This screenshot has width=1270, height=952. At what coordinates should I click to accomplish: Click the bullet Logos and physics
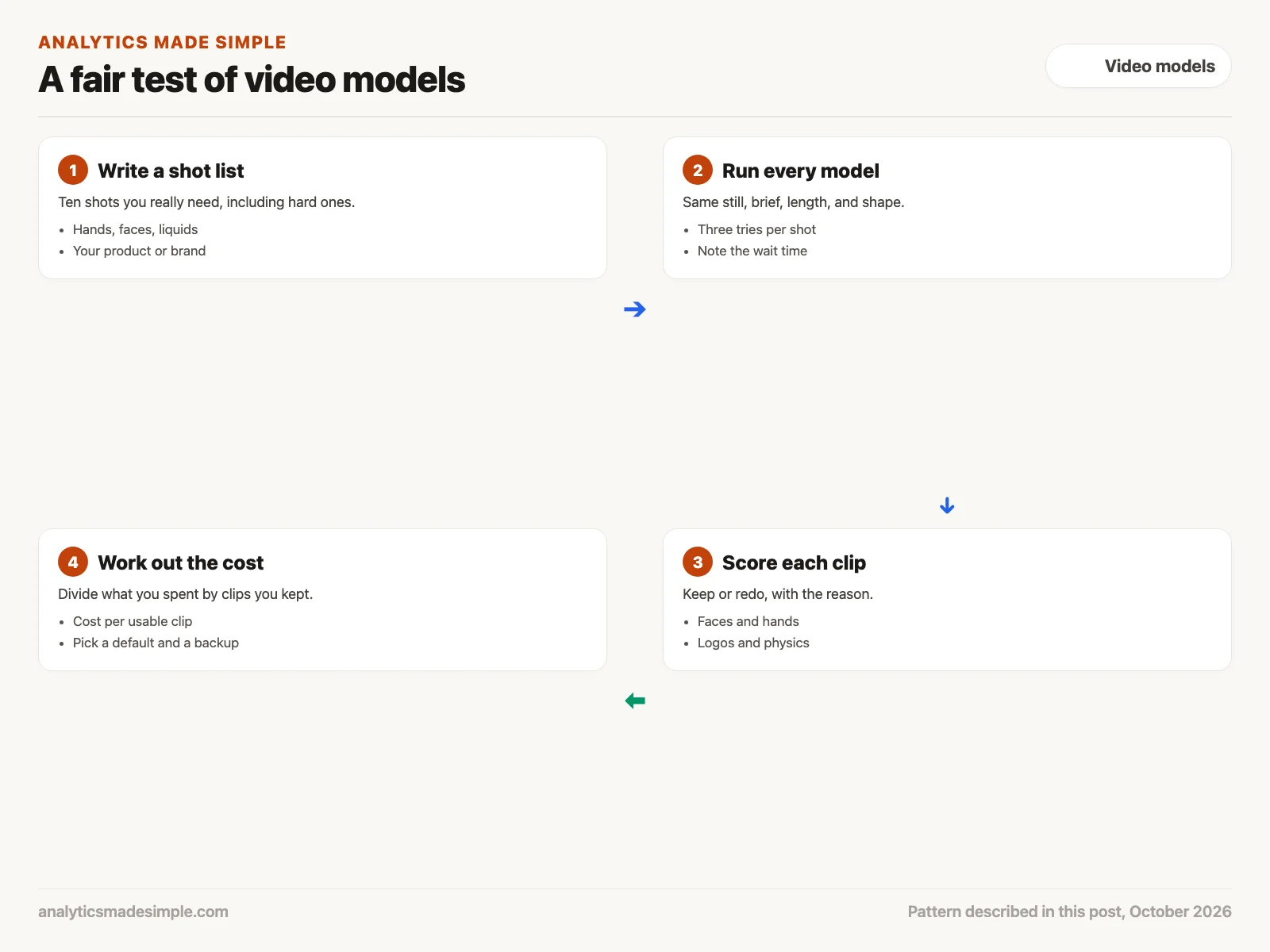pos(753,643)
